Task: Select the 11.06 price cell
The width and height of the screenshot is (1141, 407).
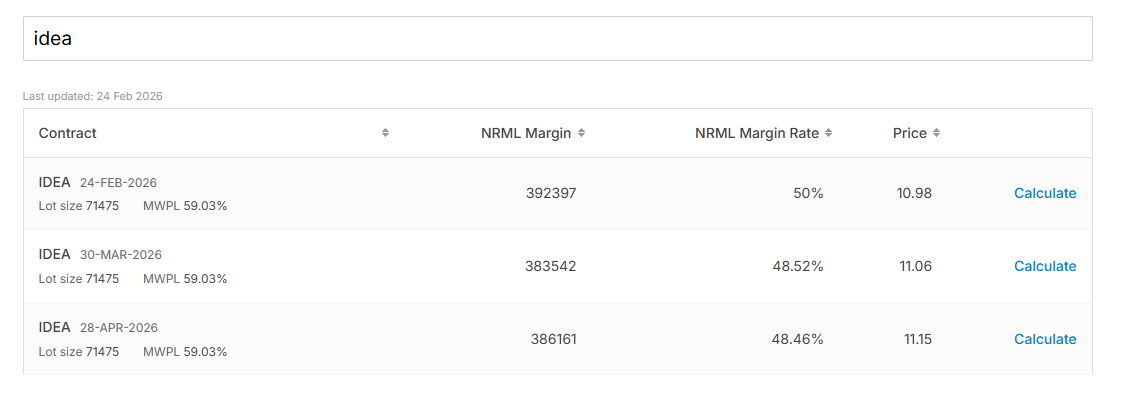Action: coord(914,266)
